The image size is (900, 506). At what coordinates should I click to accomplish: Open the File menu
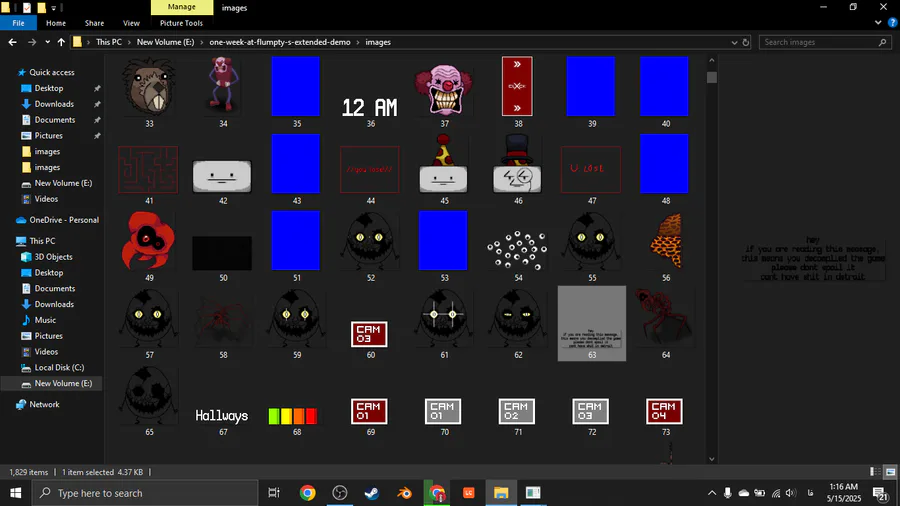[x=18, y=23]
